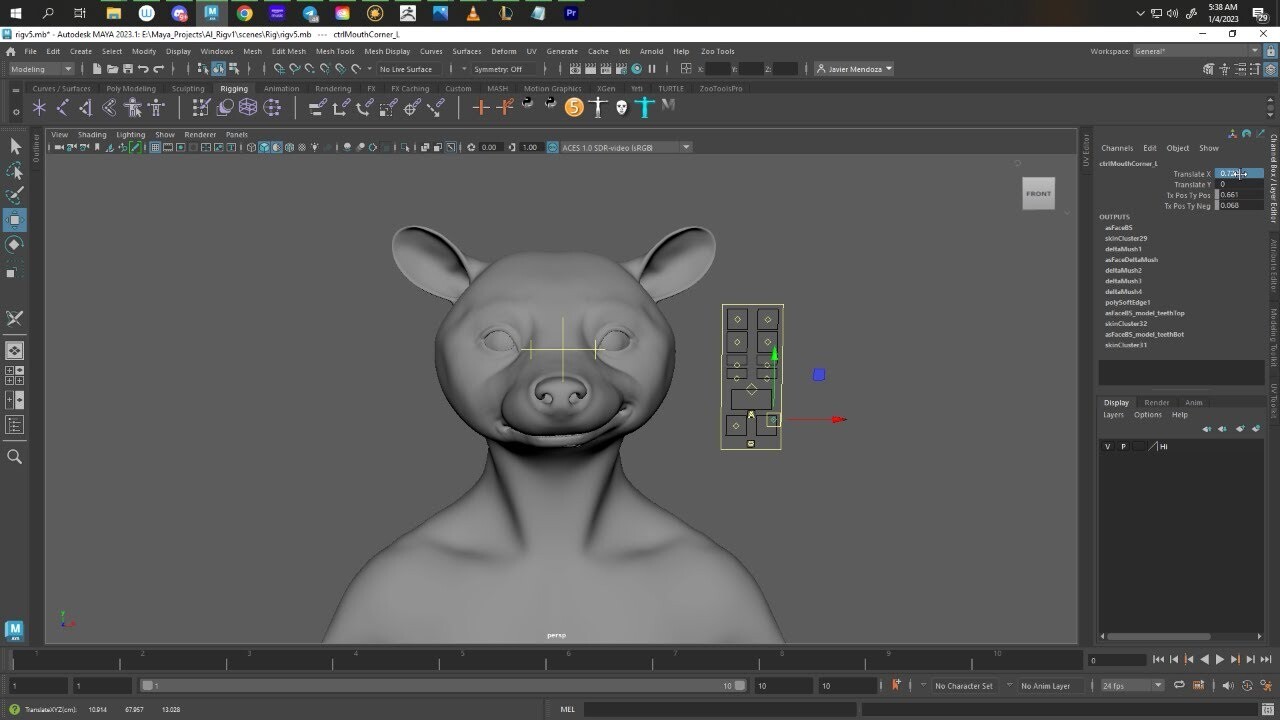Open the No Live Surface dropdown

click(407, 68)
